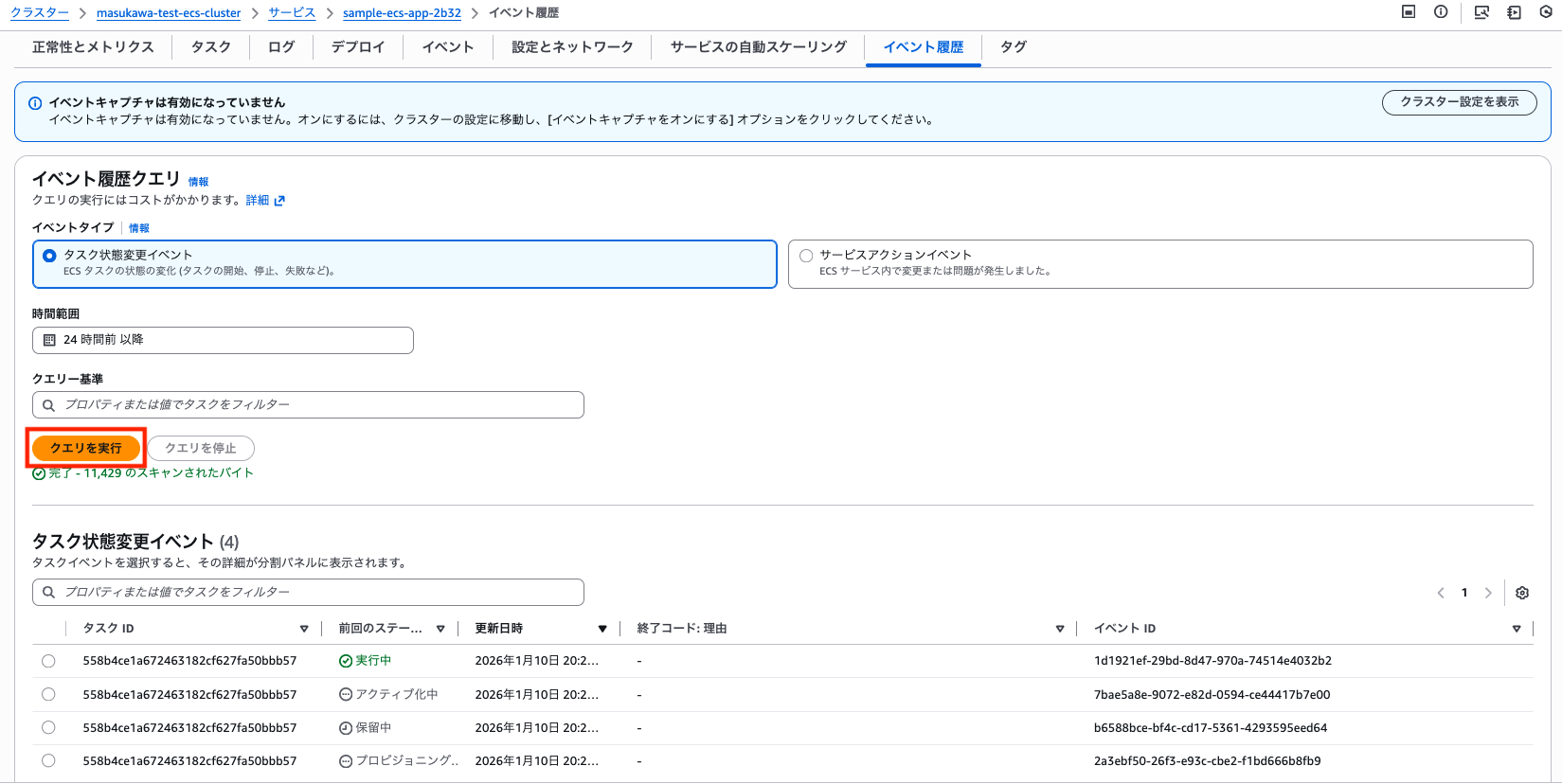Click 更新日時 value in 保留中 row

tap(537, 728)
